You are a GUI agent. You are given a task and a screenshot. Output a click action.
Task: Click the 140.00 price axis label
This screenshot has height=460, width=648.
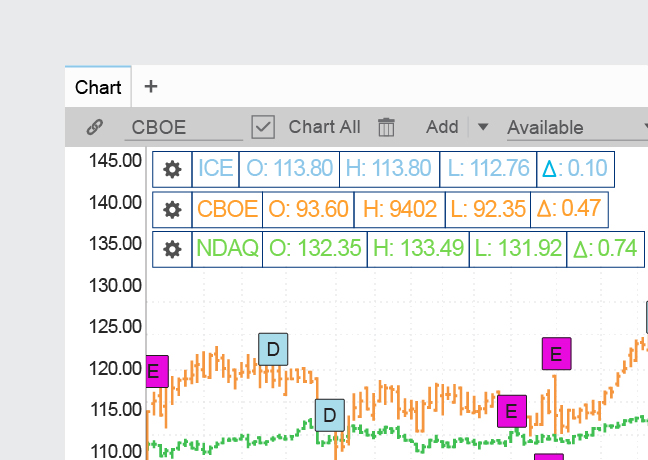pyautogui.click(x=115, y=203)
